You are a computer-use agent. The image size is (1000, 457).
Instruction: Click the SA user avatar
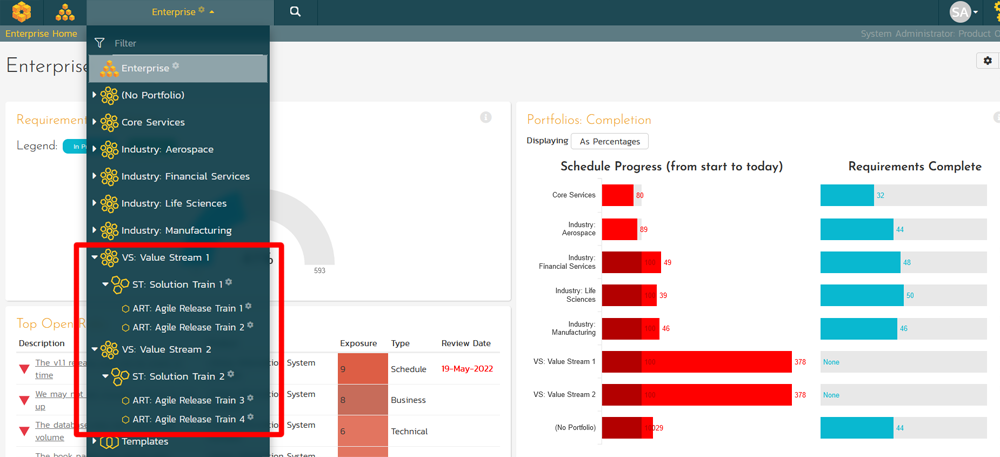961,12
